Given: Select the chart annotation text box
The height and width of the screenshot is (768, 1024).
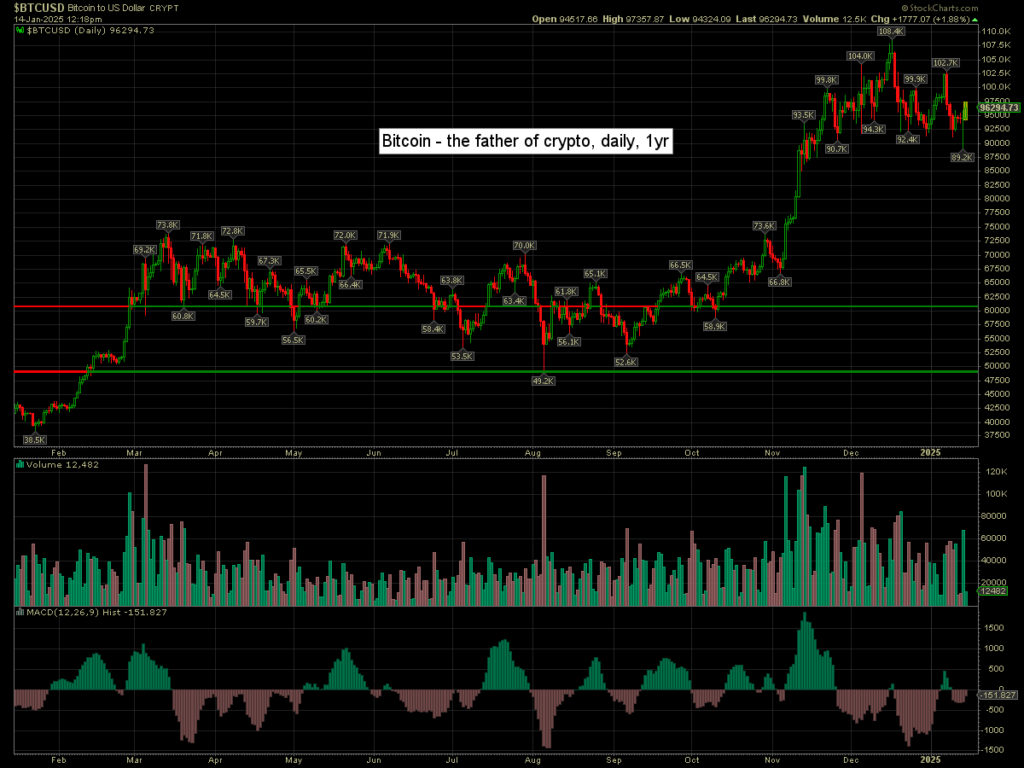Looking at the screenshot, I should point(526,142).
